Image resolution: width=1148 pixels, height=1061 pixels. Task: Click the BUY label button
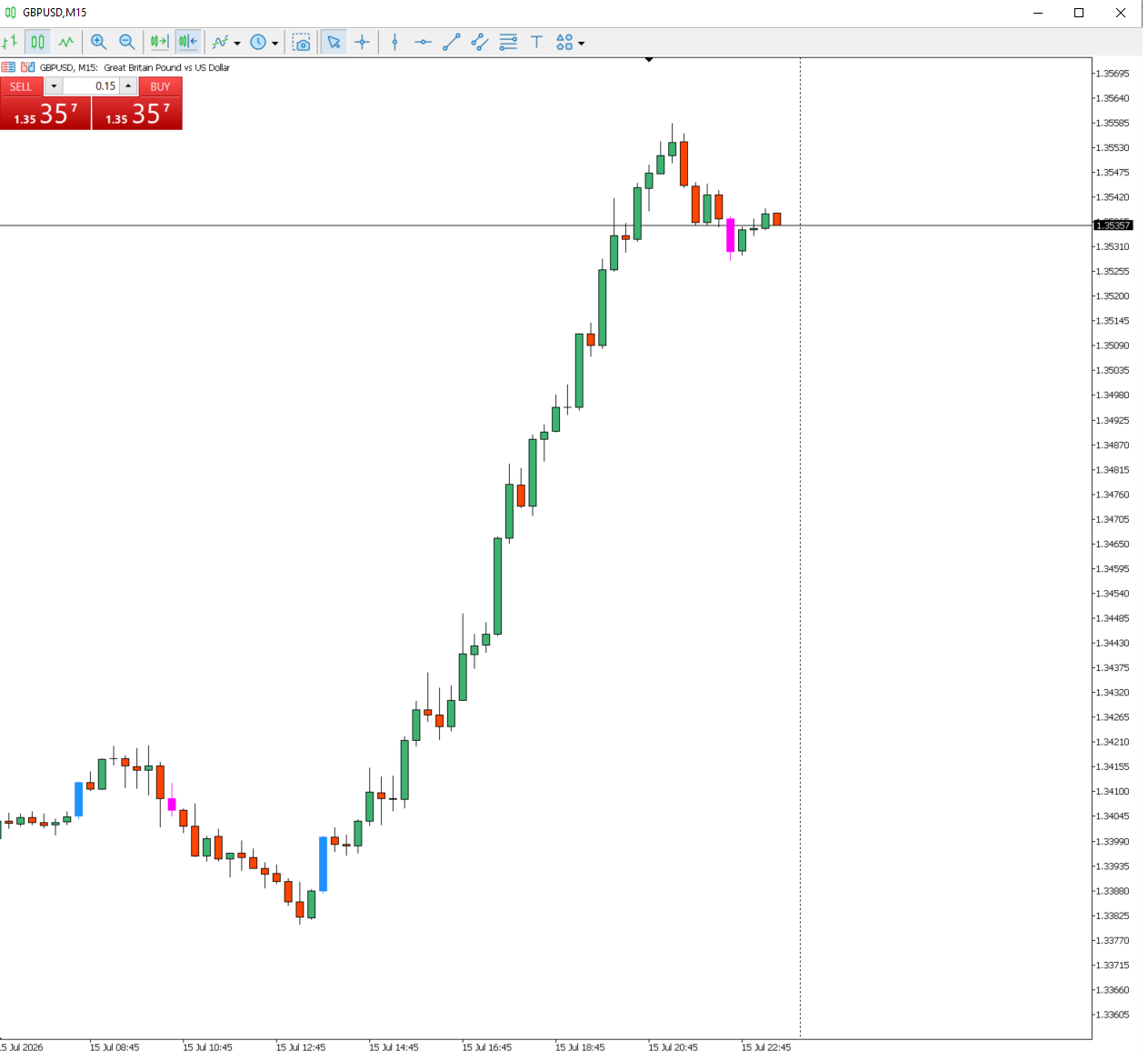161,86
